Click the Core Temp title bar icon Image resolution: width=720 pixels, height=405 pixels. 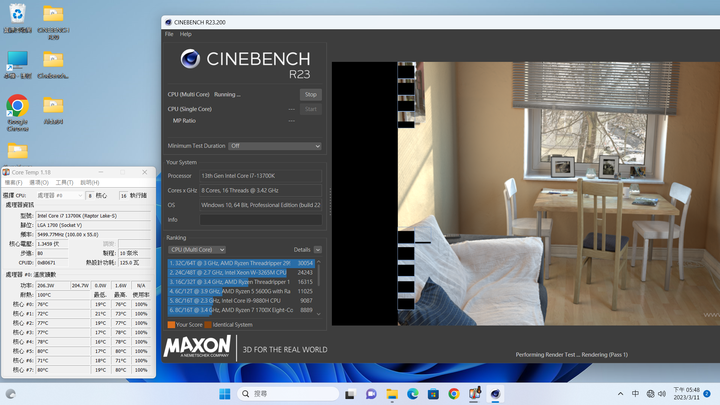[6, 172]
